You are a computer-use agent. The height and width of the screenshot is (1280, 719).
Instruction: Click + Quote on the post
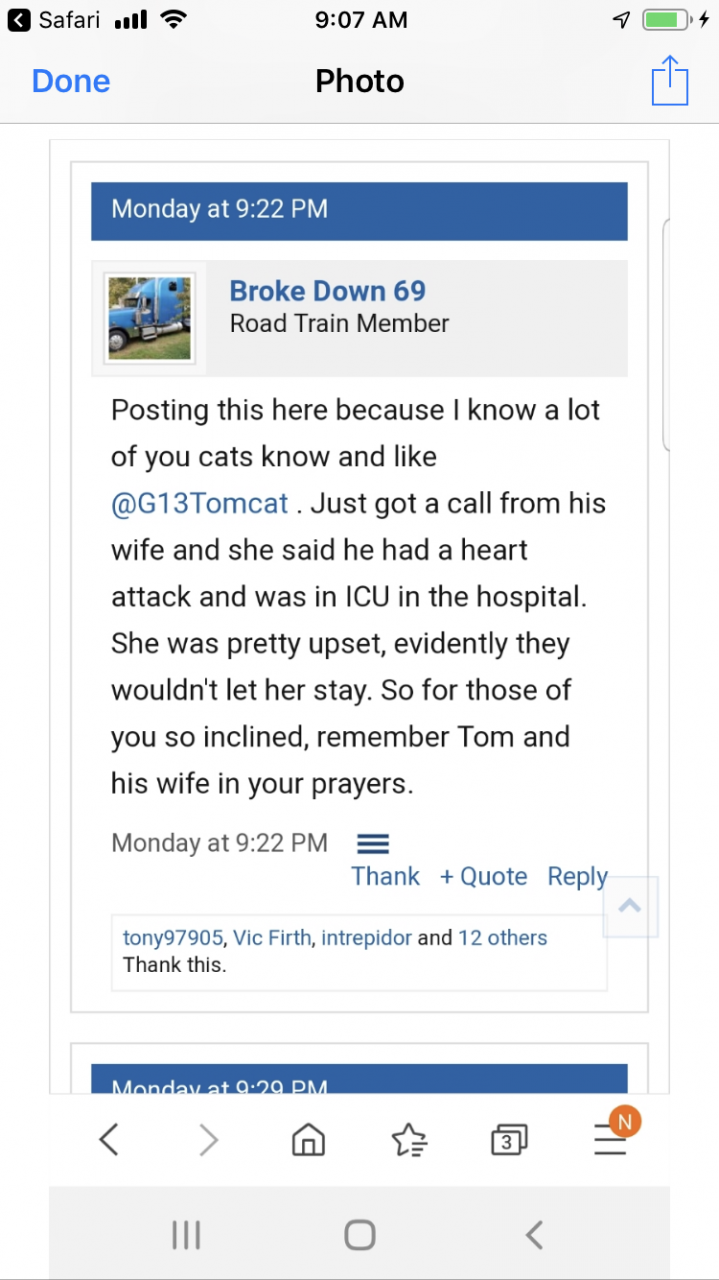(x=483, y=877)
